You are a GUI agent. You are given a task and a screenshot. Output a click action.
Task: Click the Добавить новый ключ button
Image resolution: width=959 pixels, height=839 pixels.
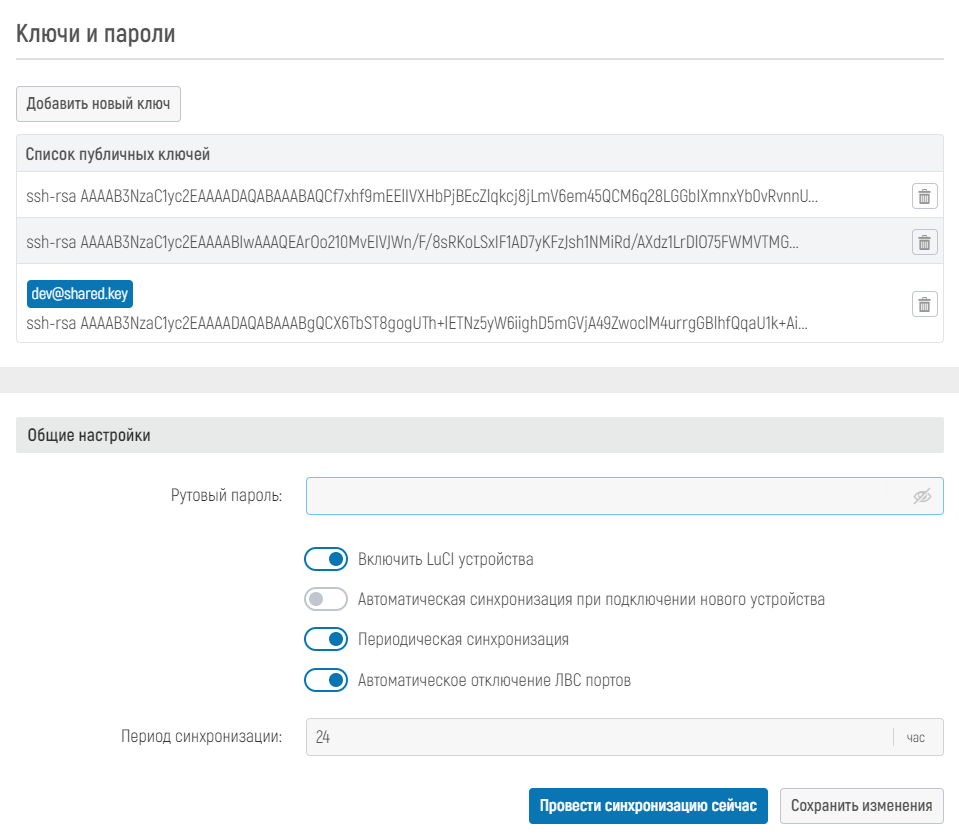pyautogui.click(x=98, y=103)
